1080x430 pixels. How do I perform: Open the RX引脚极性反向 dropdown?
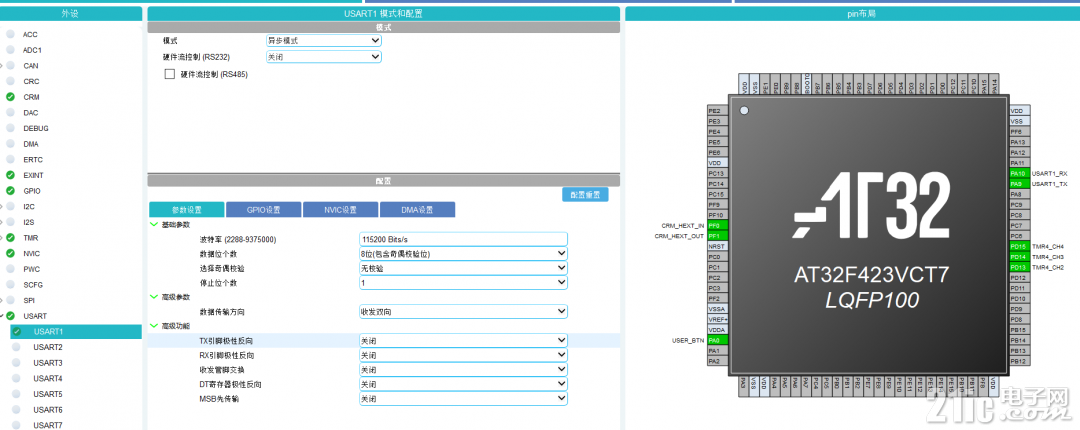464,356
